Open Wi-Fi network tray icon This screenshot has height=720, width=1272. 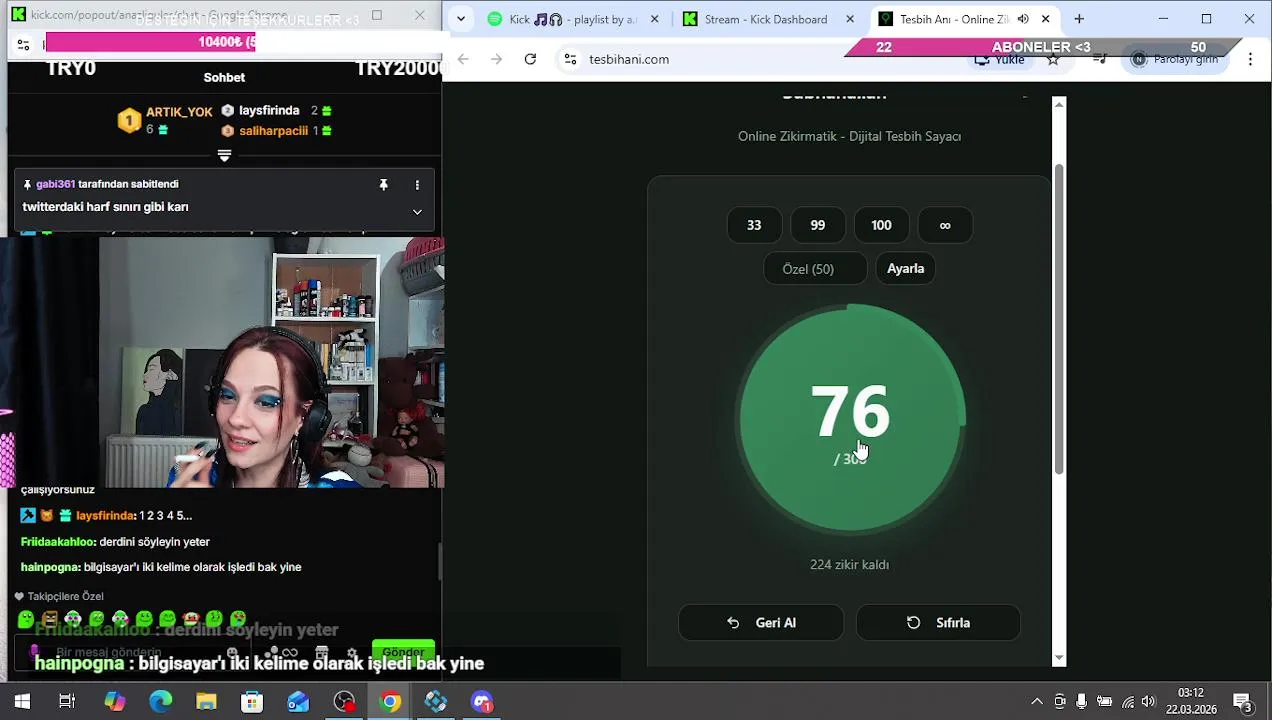pos(1127,702)
